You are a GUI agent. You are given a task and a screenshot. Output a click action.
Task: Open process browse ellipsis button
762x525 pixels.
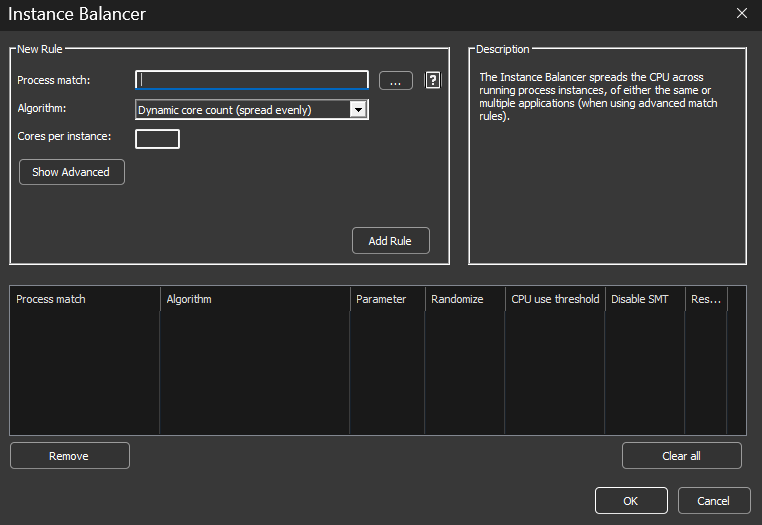point(396,81)
